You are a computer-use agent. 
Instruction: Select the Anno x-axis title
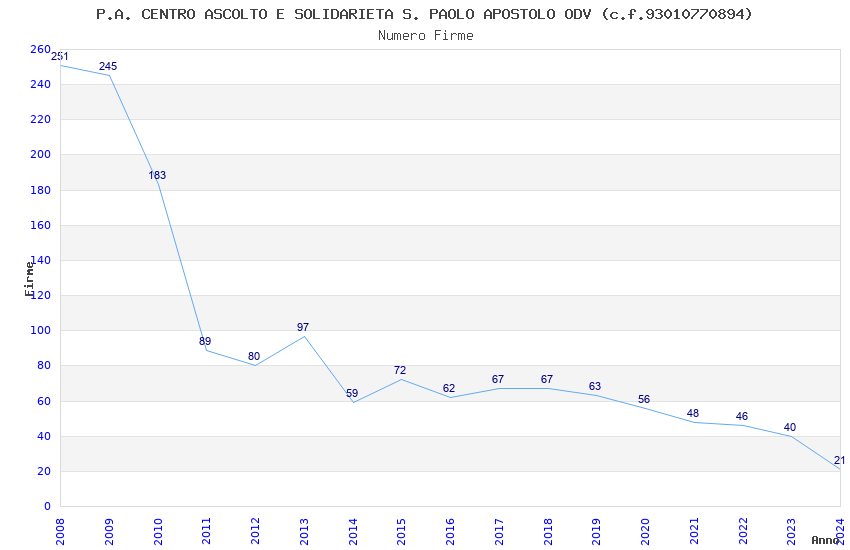(825, 540)
